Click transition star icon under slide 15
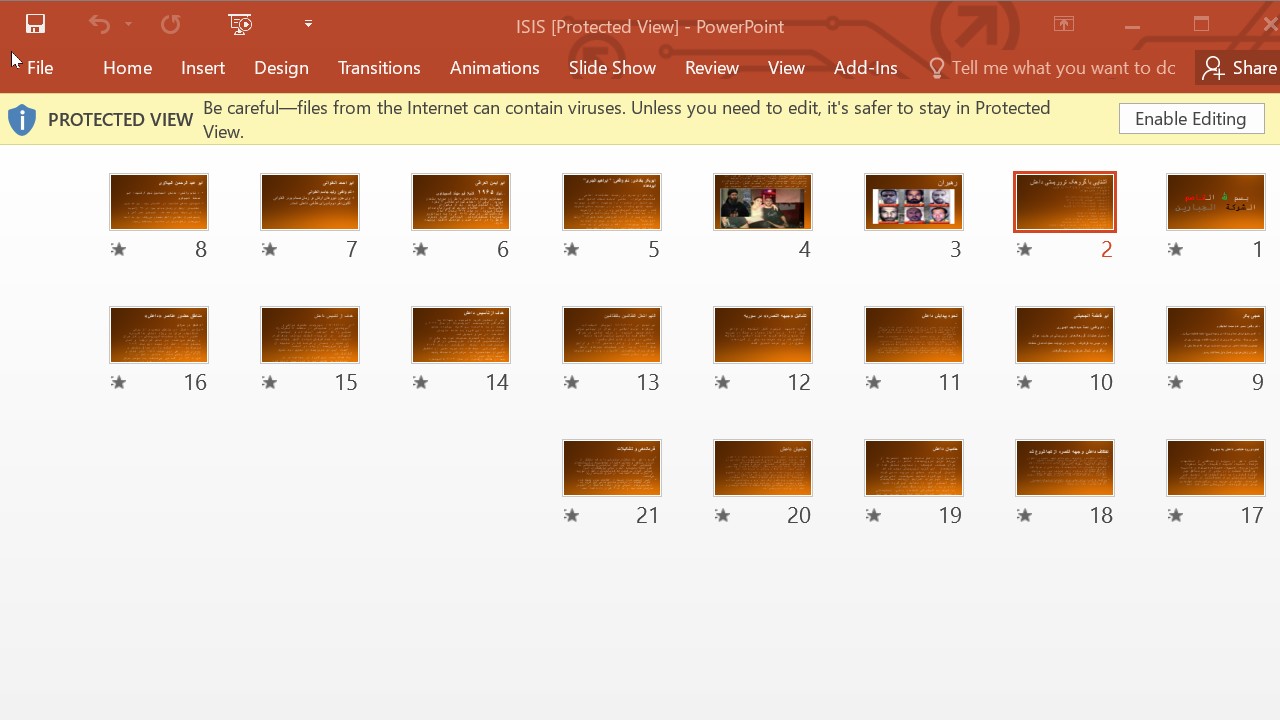The height and width of the screenshot is (720, 1280). [269, 382]
